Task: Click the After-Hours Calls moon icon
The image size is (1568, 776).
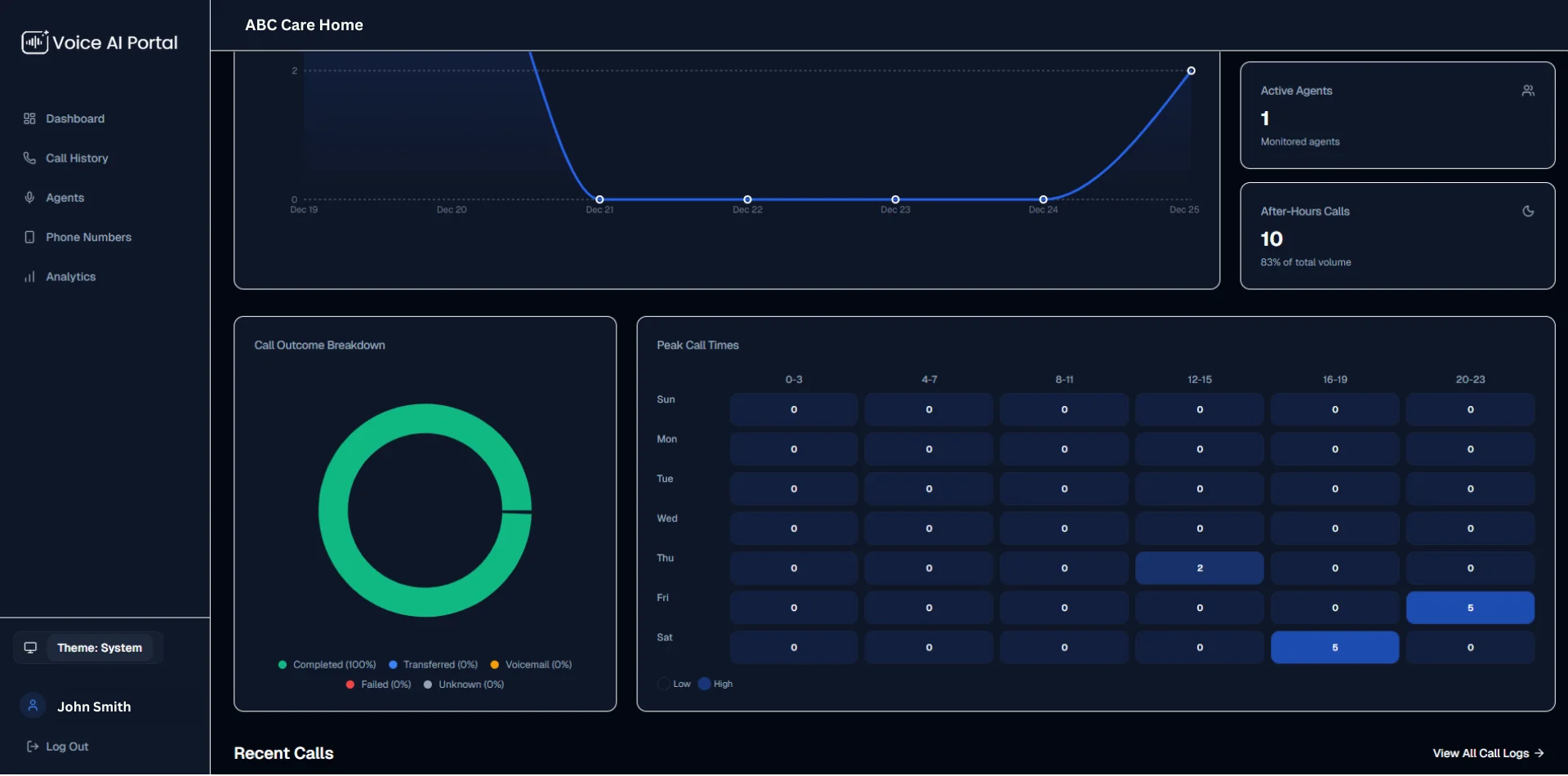Action: pos(1528,212)
